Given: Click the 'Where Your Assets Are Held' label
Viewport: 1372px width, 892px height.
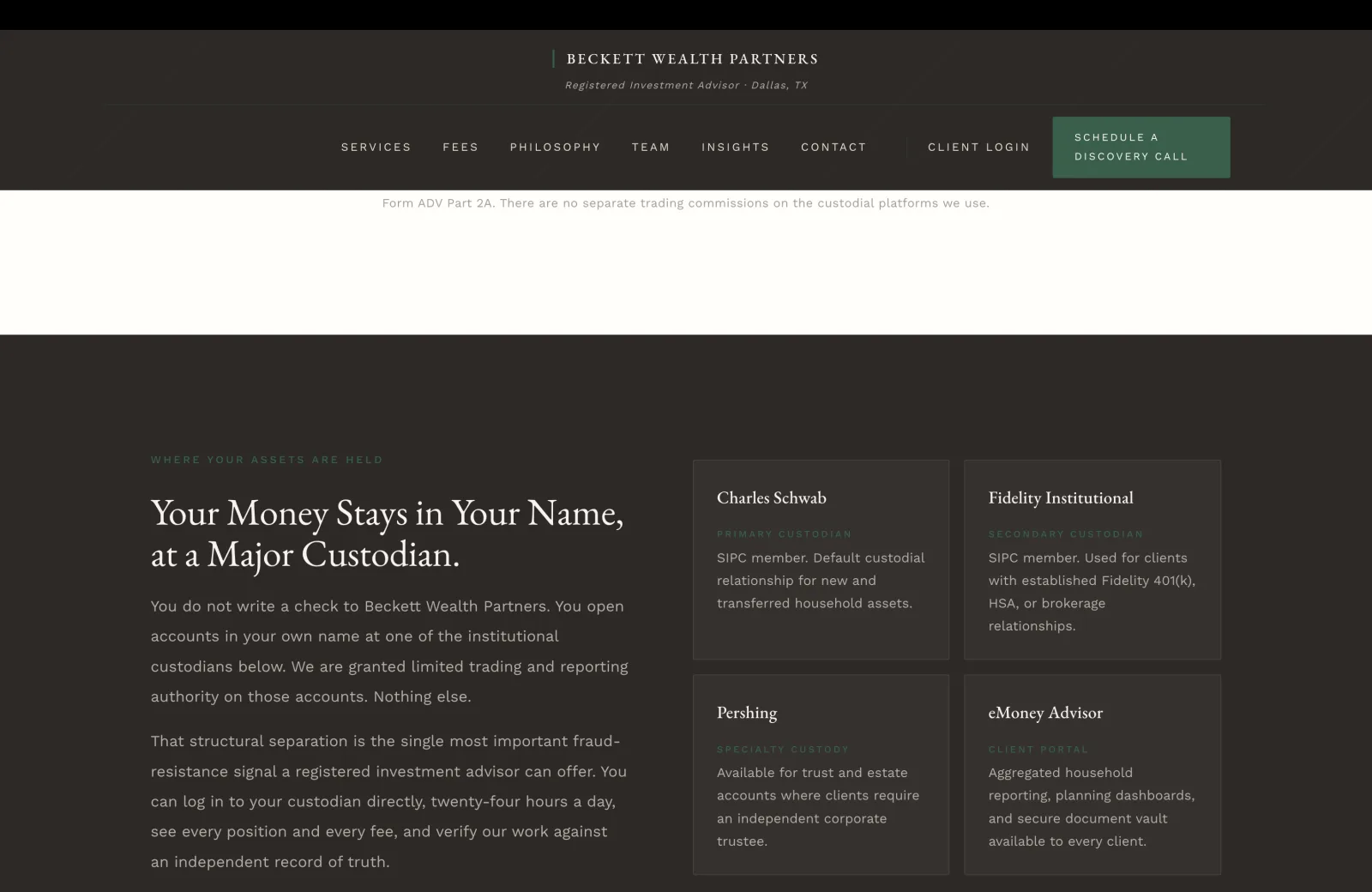Looking at the screenshot, I should [267, 460].
